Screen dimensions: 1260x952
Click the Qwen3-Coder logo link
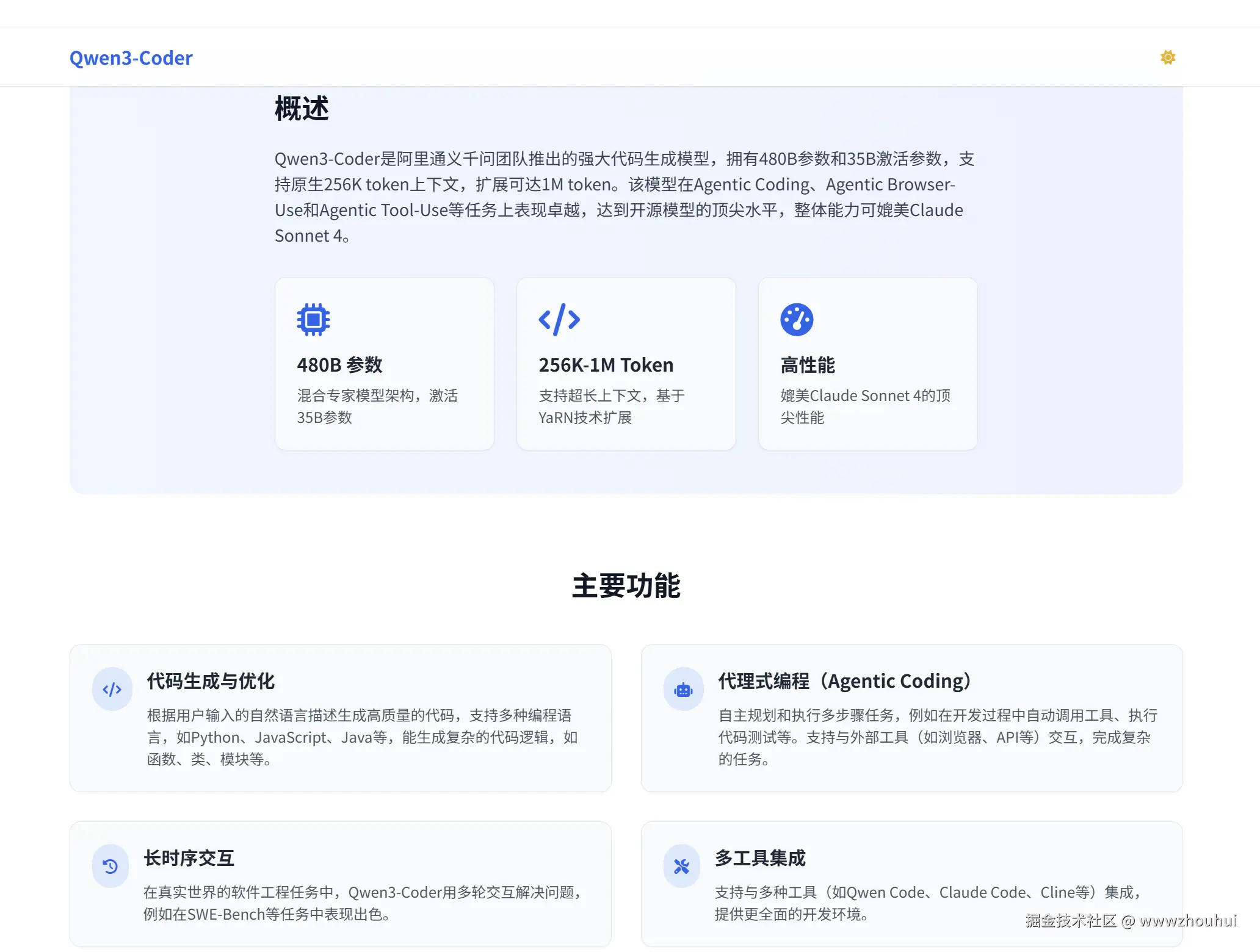pos(131,57)
